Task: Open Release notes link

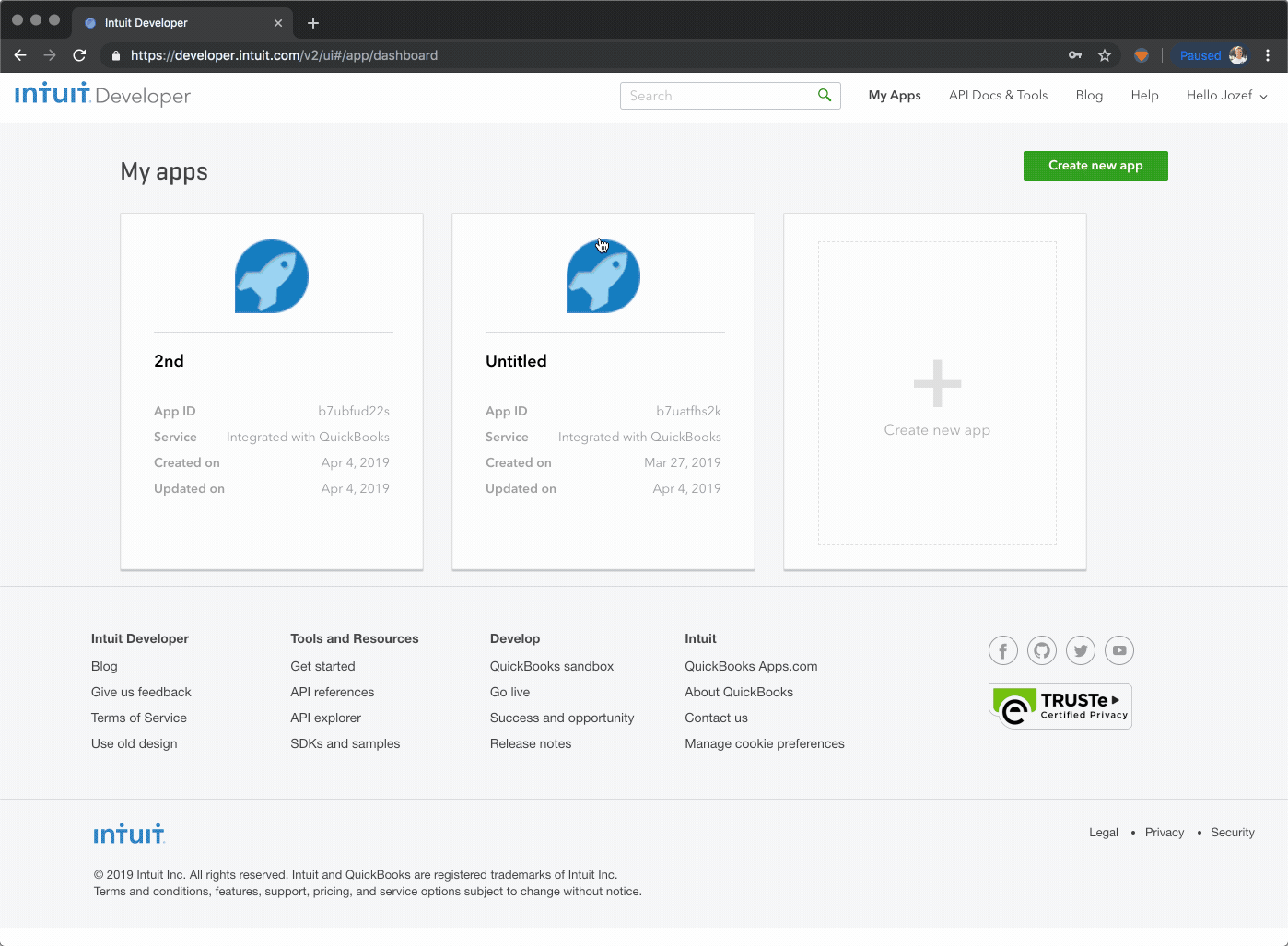Action: pos(531,743)
